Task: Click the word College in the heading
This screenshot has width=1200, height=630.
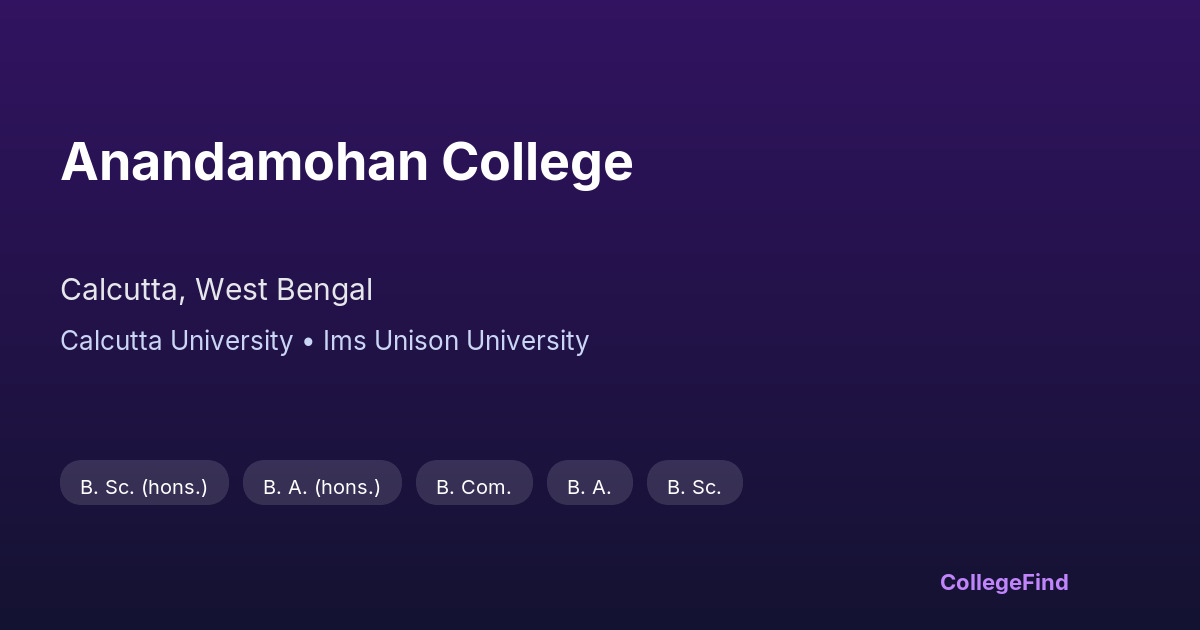Action: click(x=537, y=161)
